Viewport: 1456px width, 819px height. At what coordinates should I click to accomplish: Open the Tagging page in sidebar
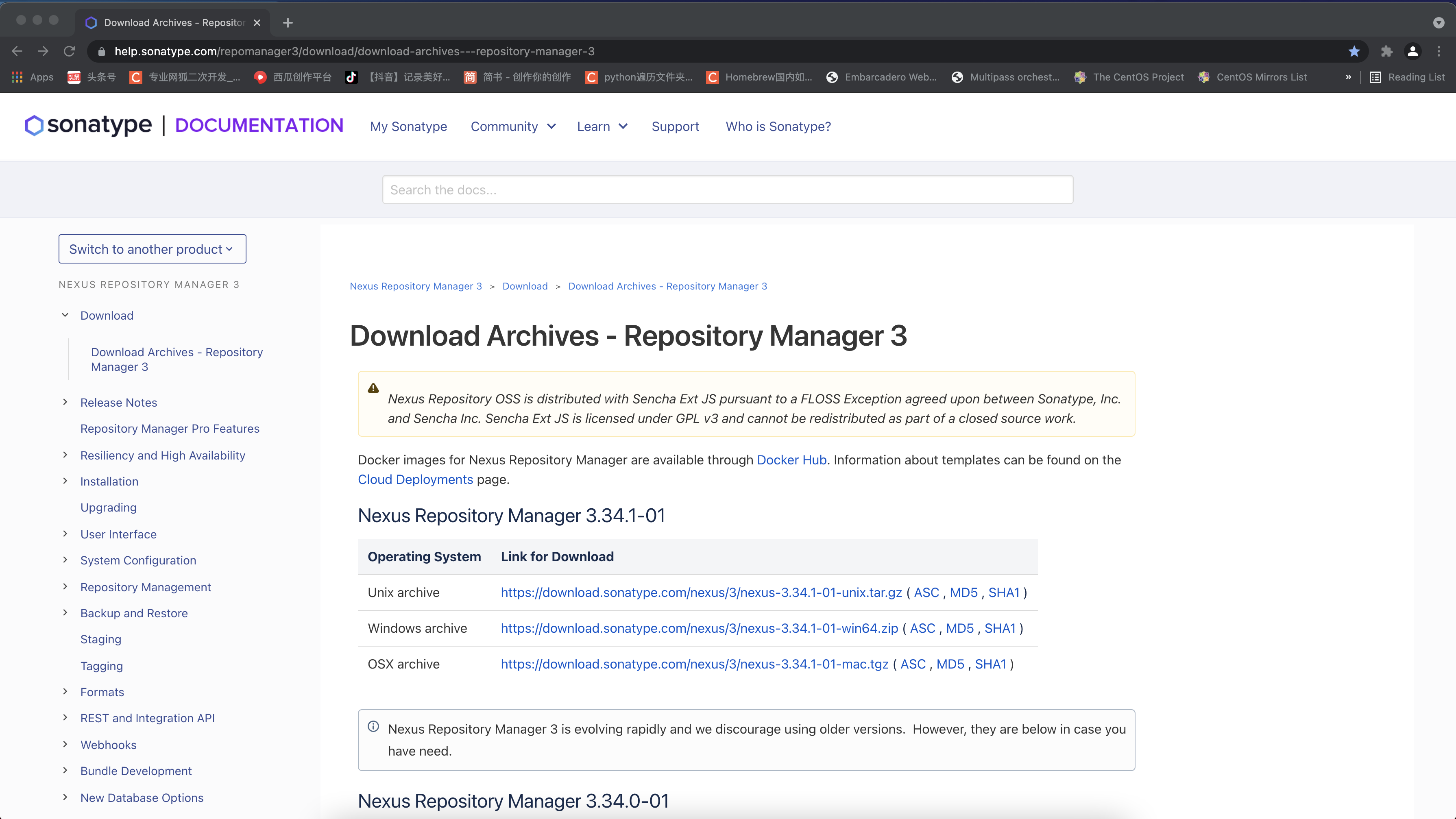(102, 666)
